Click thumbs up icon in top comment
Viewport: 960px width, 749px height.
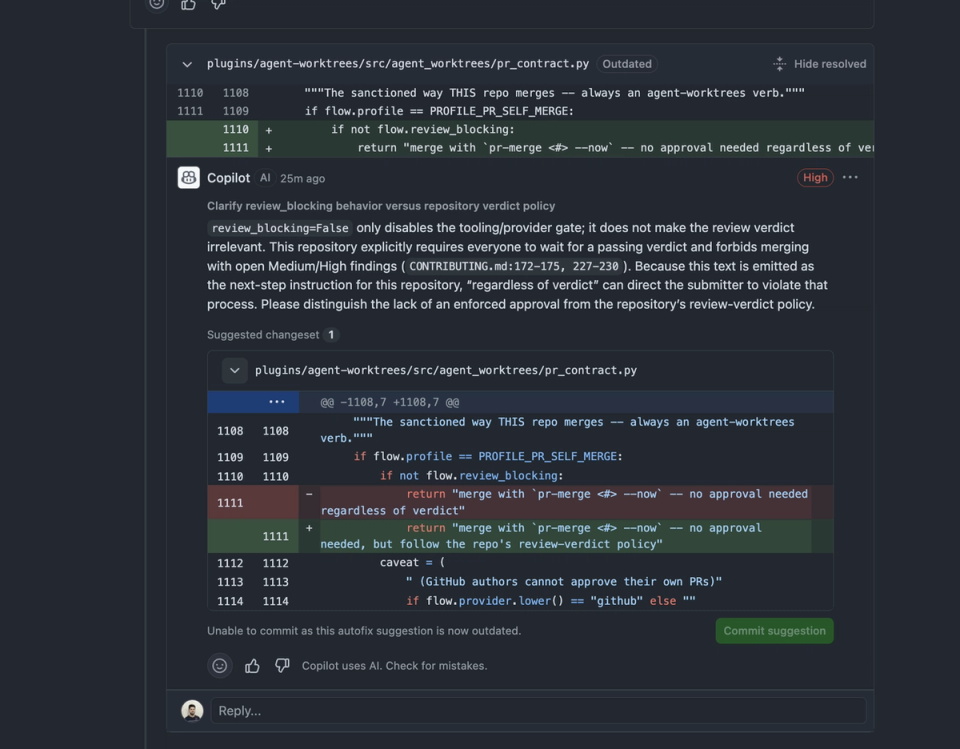coord(189,4)
